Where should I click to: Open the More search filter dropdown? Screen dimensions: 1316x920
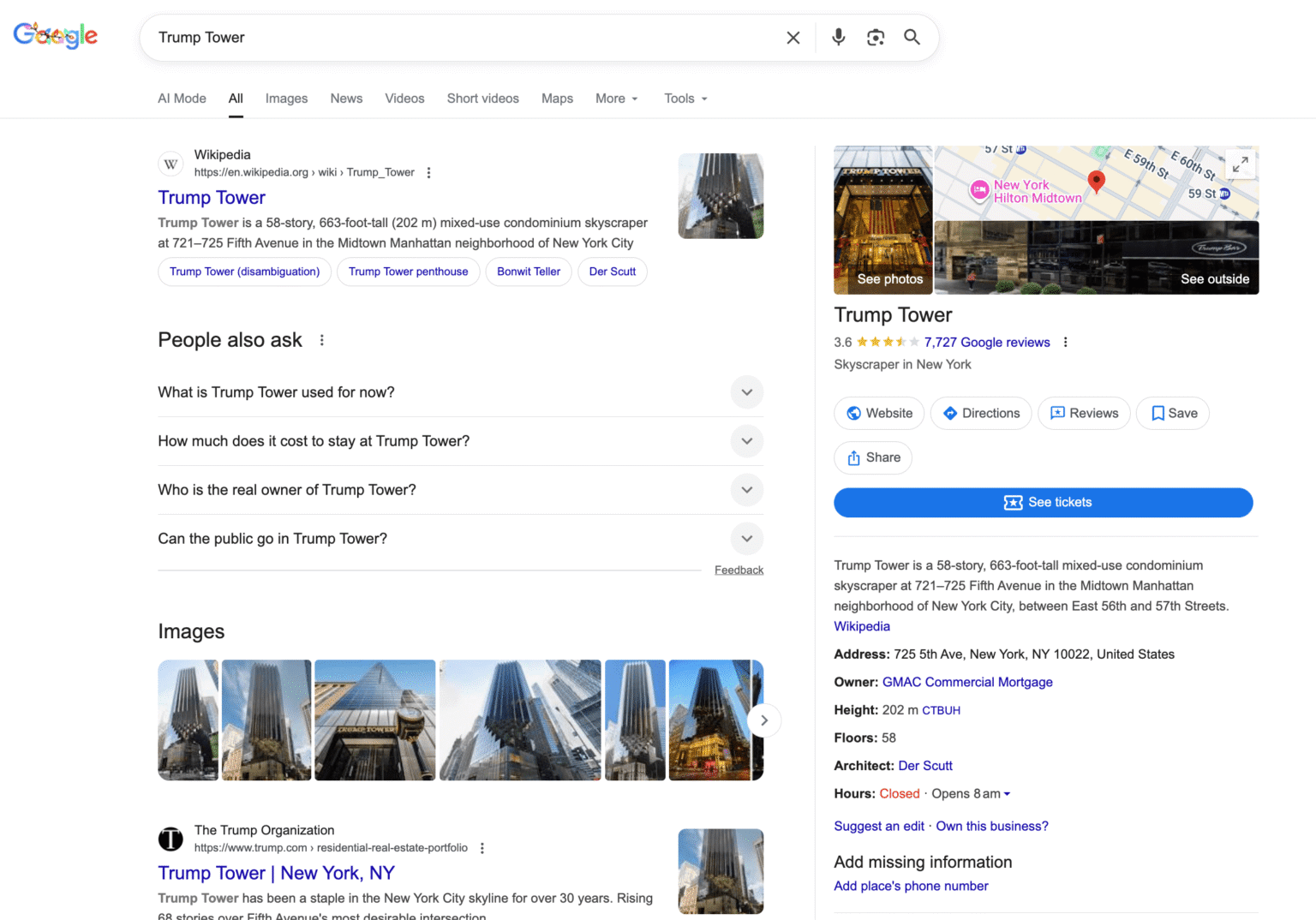click(616, 99)
